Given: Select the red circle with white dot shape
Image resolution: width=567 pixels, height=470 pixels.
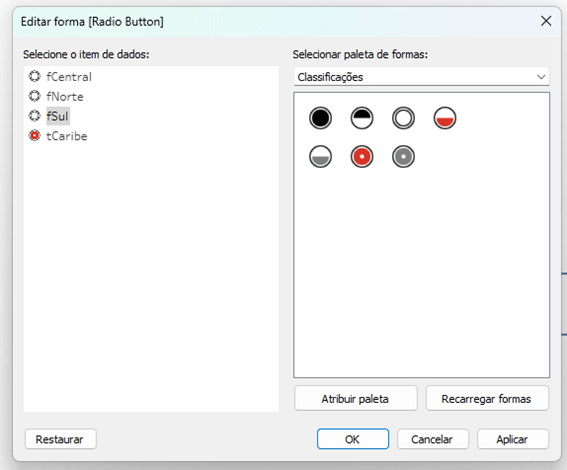Looking at the screenshot, I should pos(362,157).
